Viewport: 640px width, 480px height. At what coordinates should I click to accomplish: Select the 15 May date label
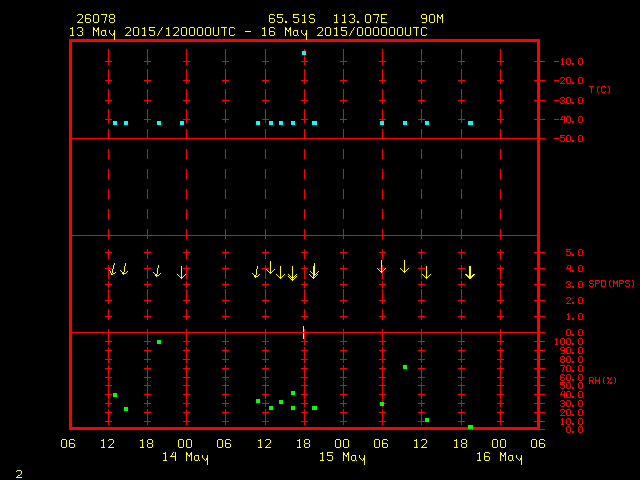pyautogui.click(x=342, y=457)
